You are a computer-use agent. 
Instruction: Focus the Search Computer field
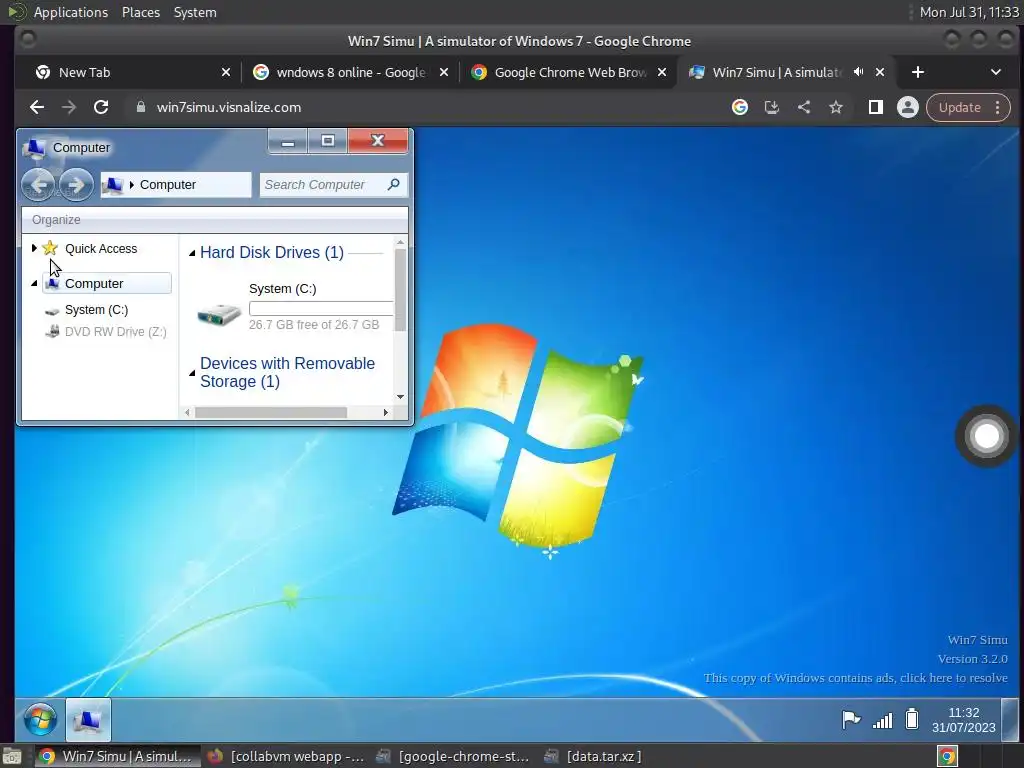click(x=333, y=185)
